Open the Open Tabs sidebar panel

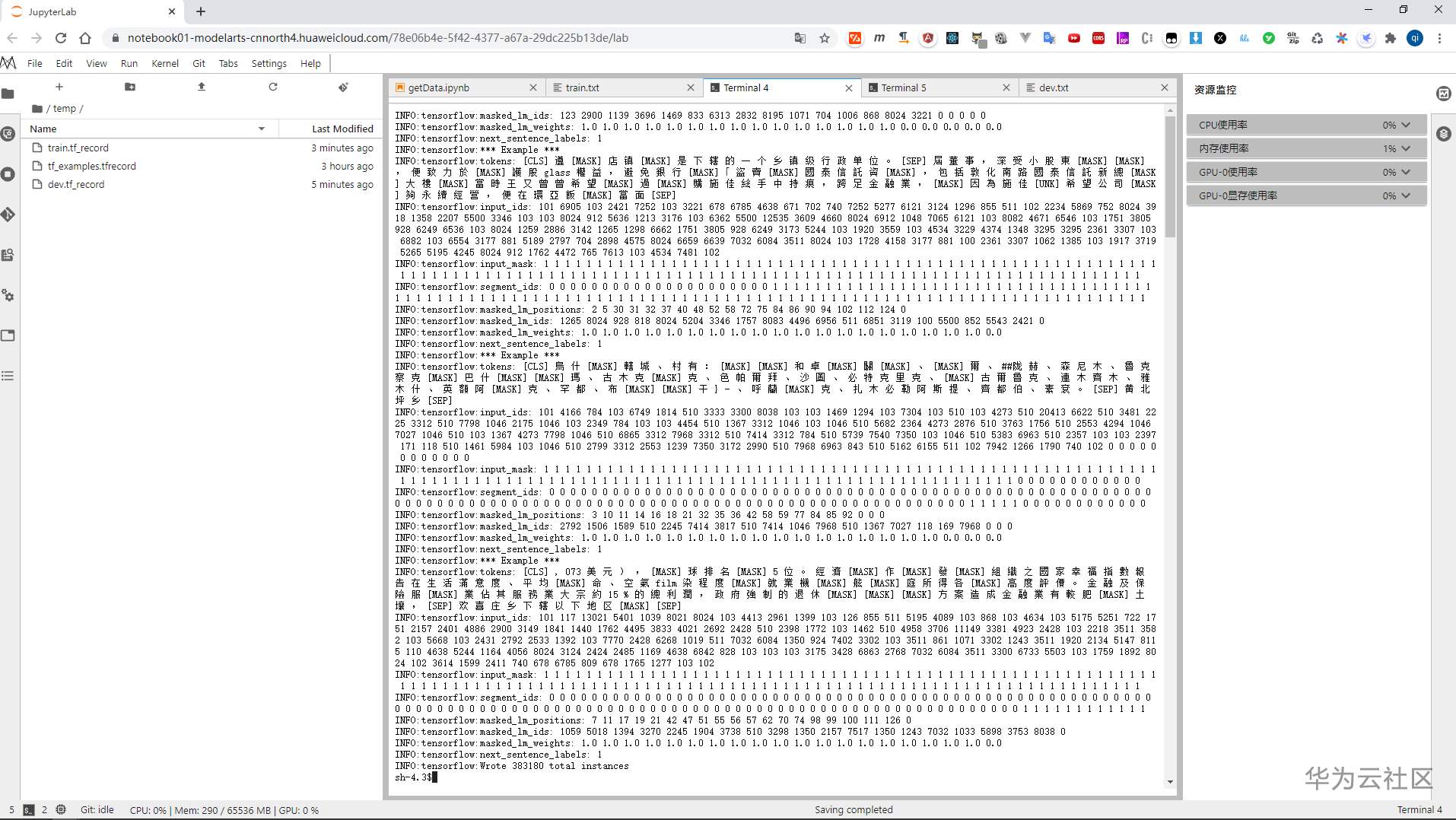[8, 335]
